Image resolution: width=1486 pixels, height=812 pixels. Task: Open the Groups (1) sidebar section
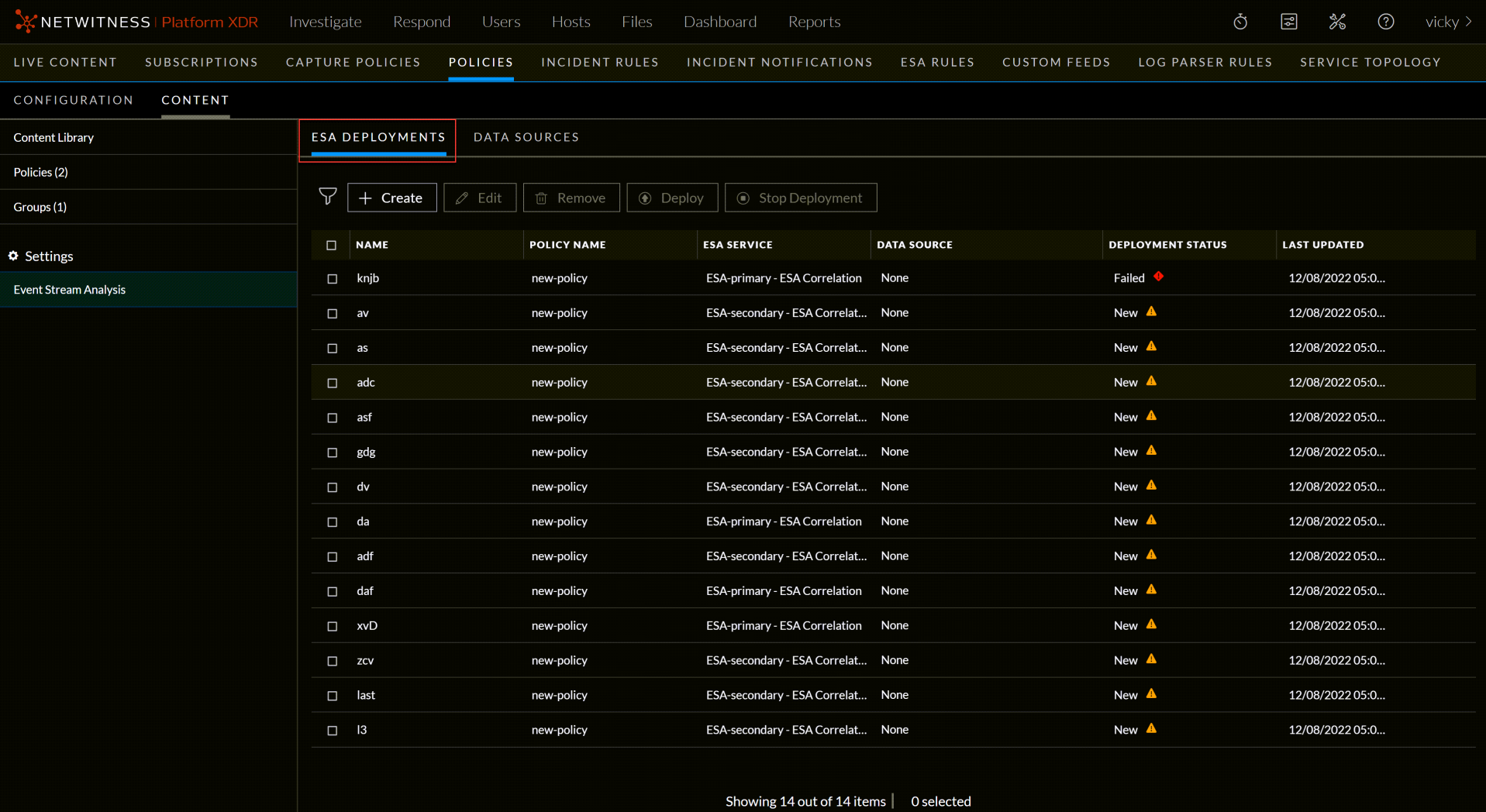pos(40,207)
